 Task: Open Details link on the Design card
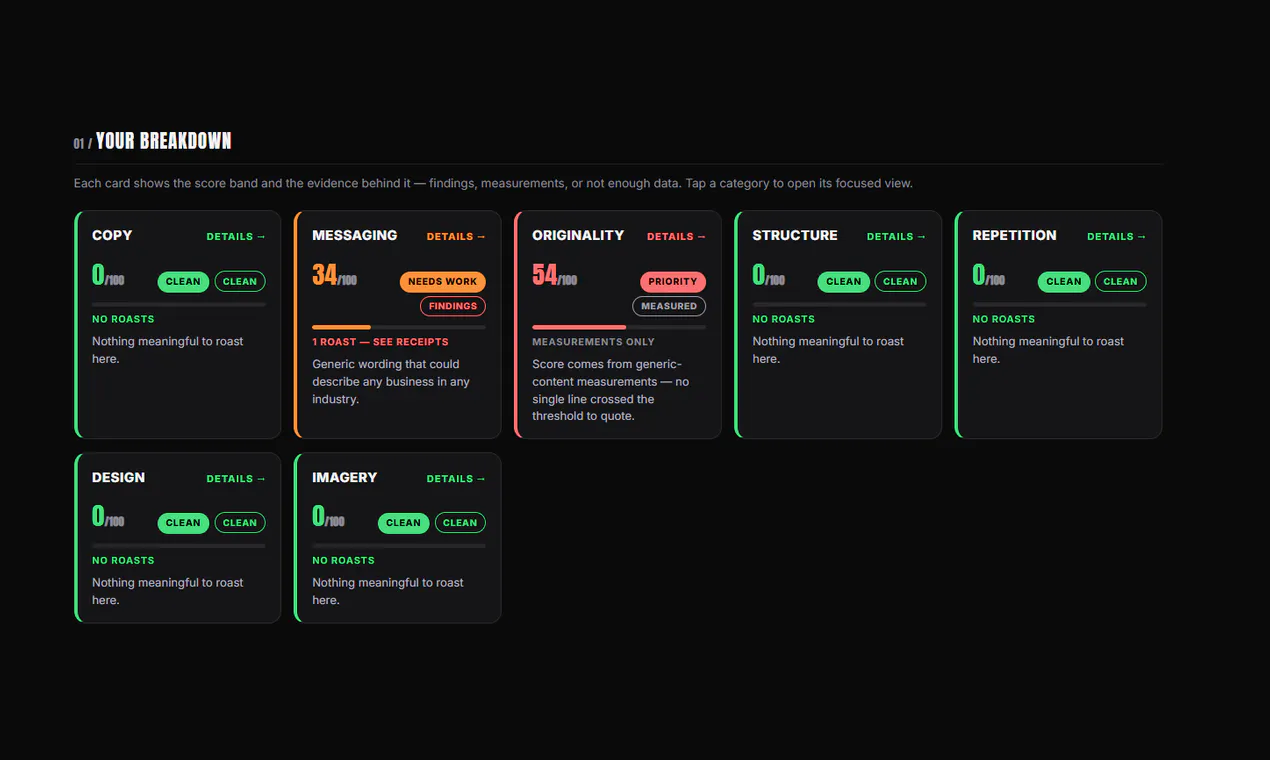(x=236, y=479)
